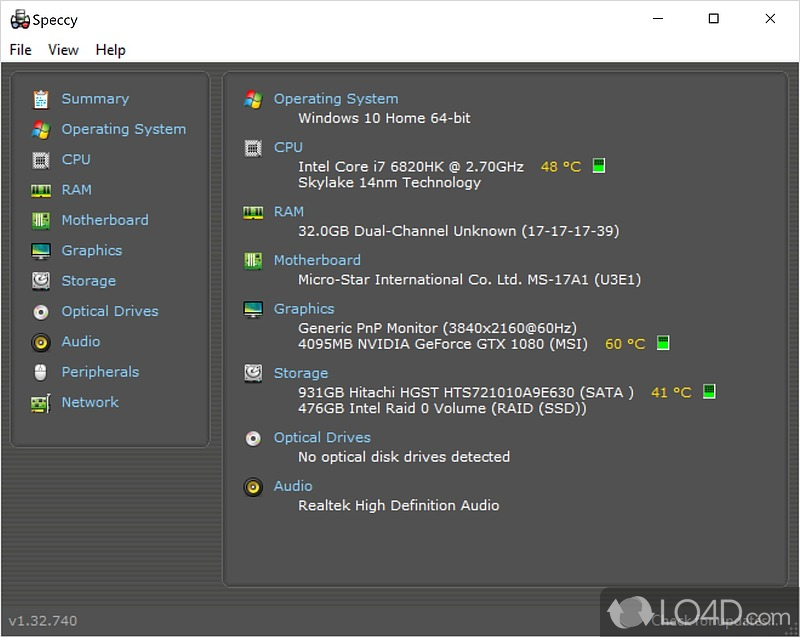
Task: Click the Storage drive icon in summary panel
Action: coord(253,373)
